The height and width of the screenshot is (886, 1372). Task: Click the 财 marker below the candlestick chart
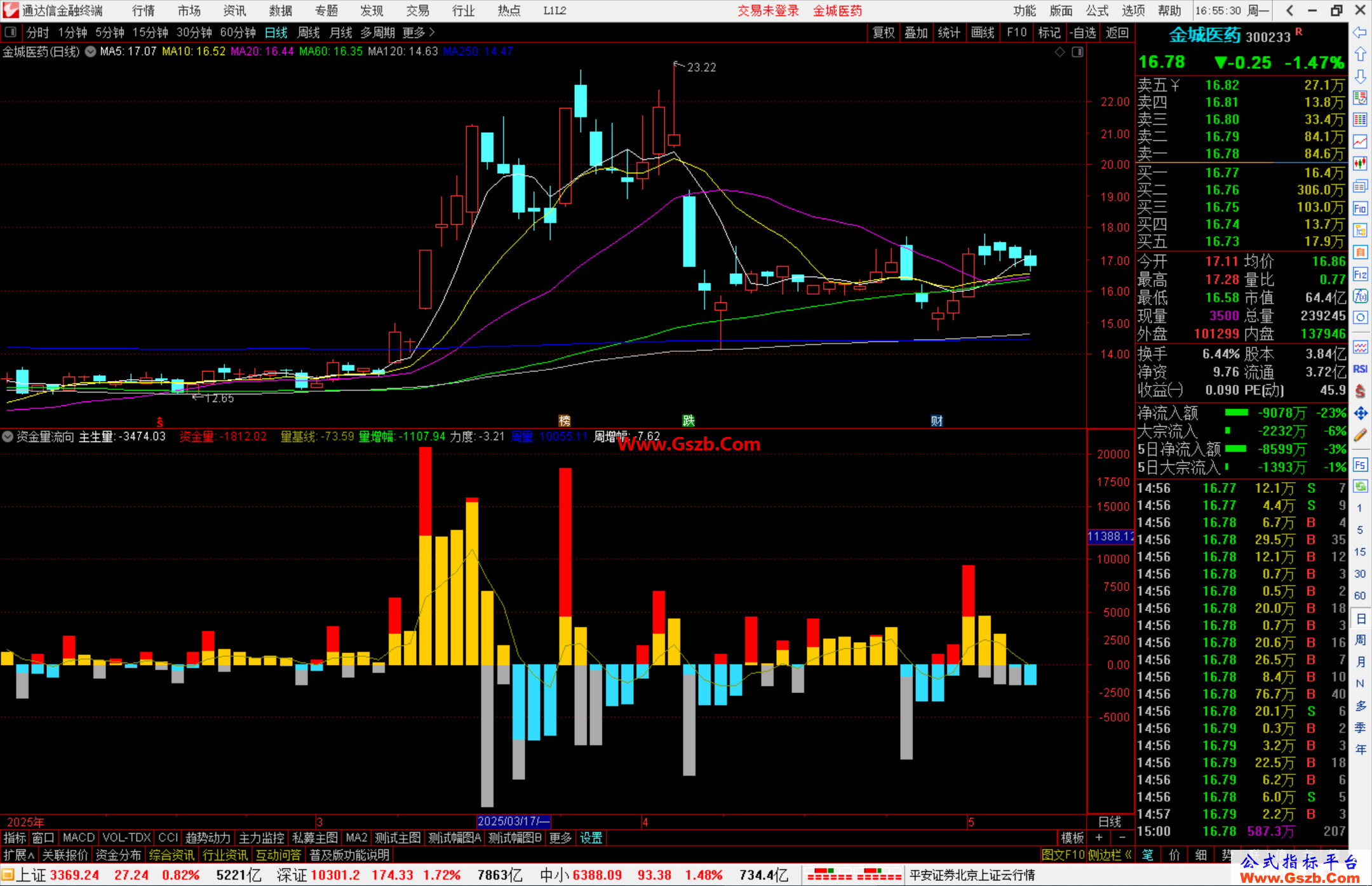[x=937, y=420]
